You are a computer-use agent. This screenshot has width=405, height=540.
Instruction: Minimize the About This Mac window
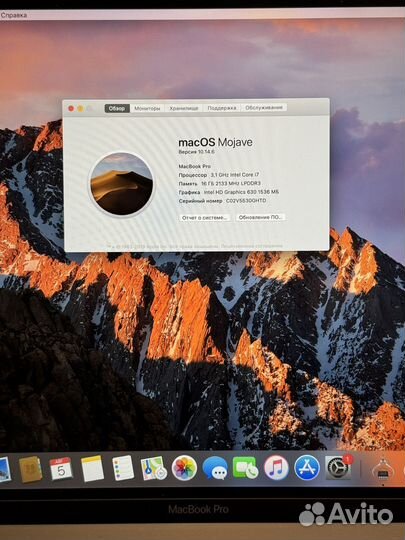click(x=80, y=108)
